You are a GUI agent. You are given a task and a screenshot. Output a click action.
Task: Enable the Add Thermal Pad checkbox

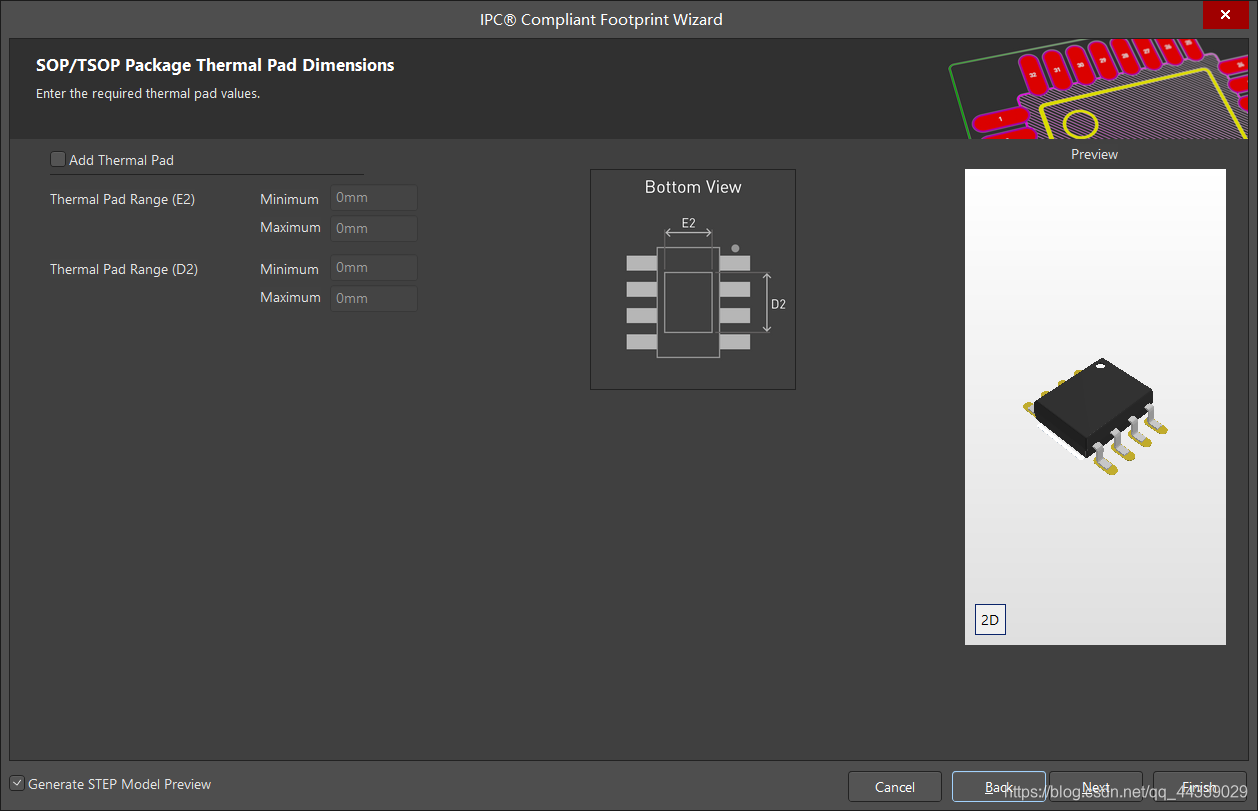coord(58,160)
